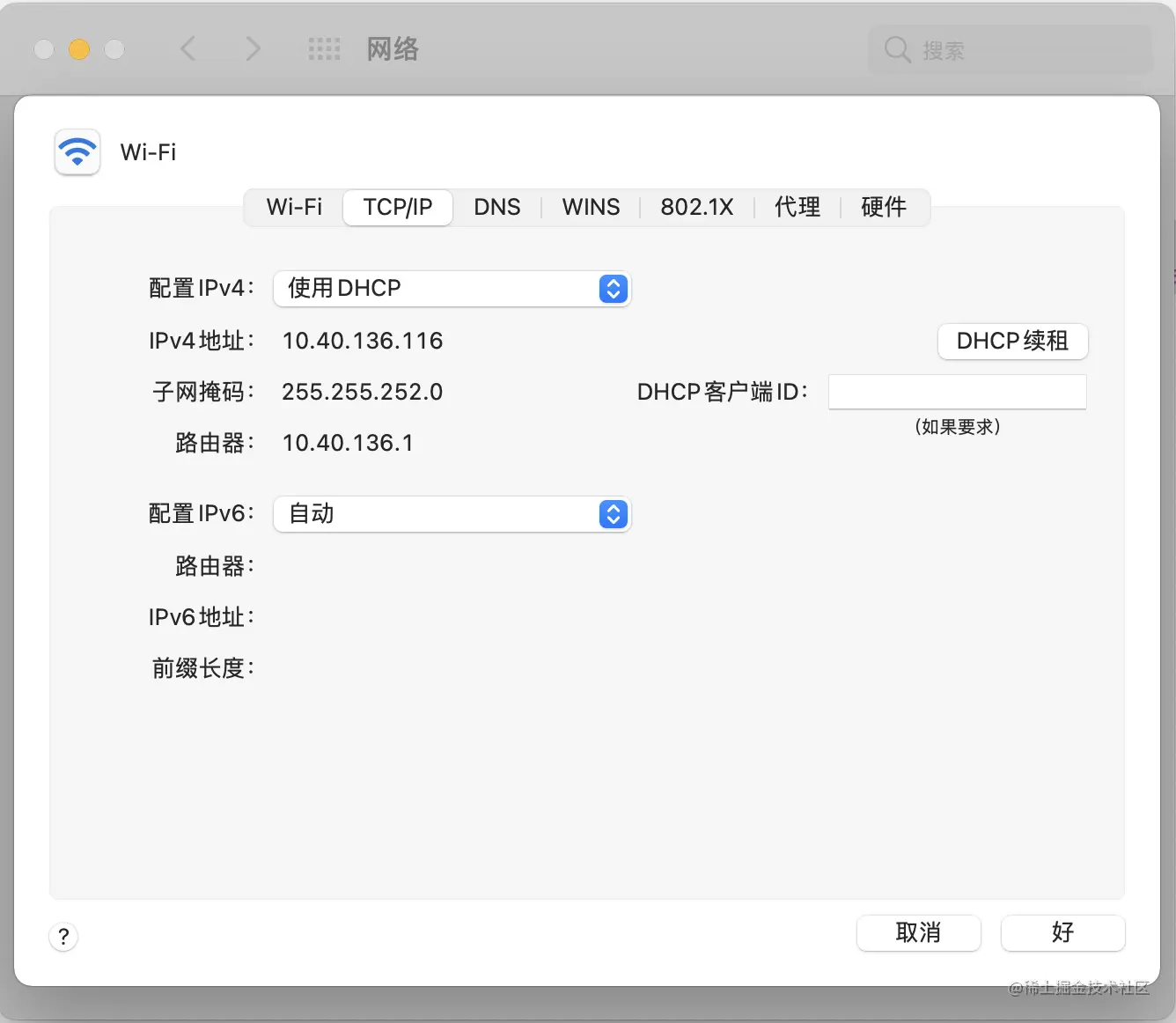Click the 配置IPv6 label
The width and height of the screenshot is (1176, 1023).
pos(202,514)
